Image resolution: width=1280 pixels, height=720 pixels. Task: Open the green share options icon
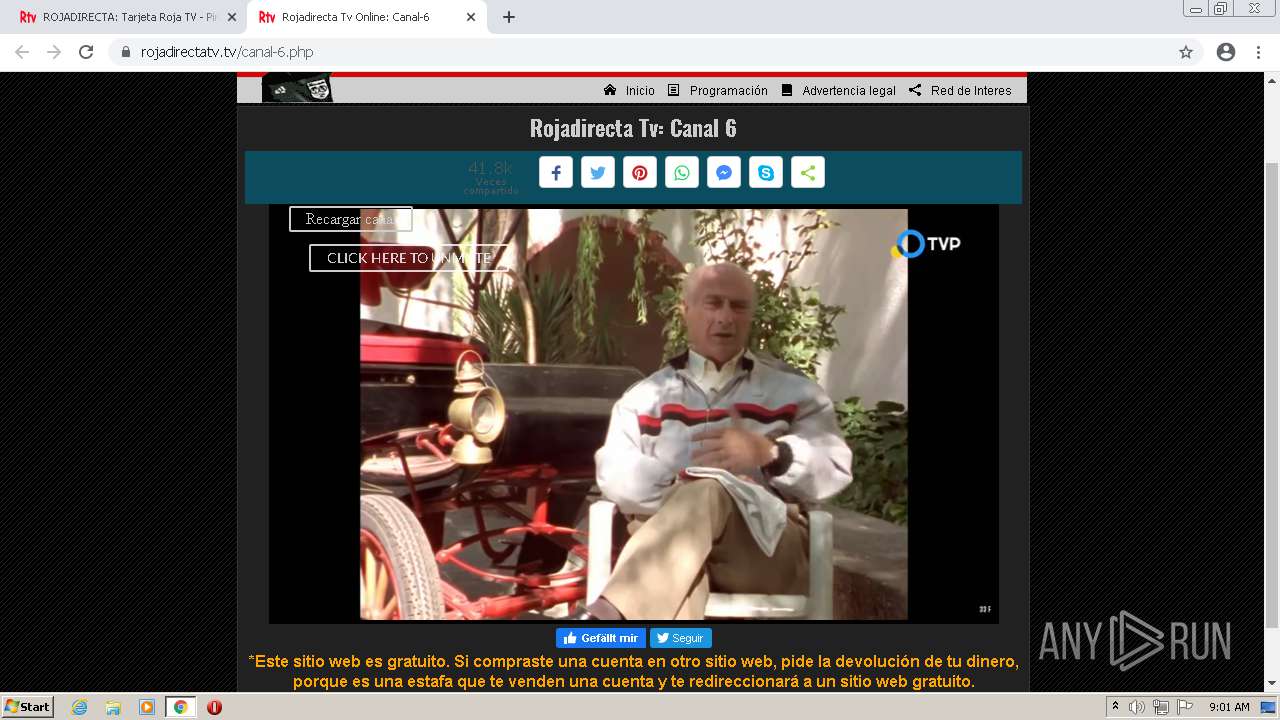pyautogui.click(x=808, y=173)
